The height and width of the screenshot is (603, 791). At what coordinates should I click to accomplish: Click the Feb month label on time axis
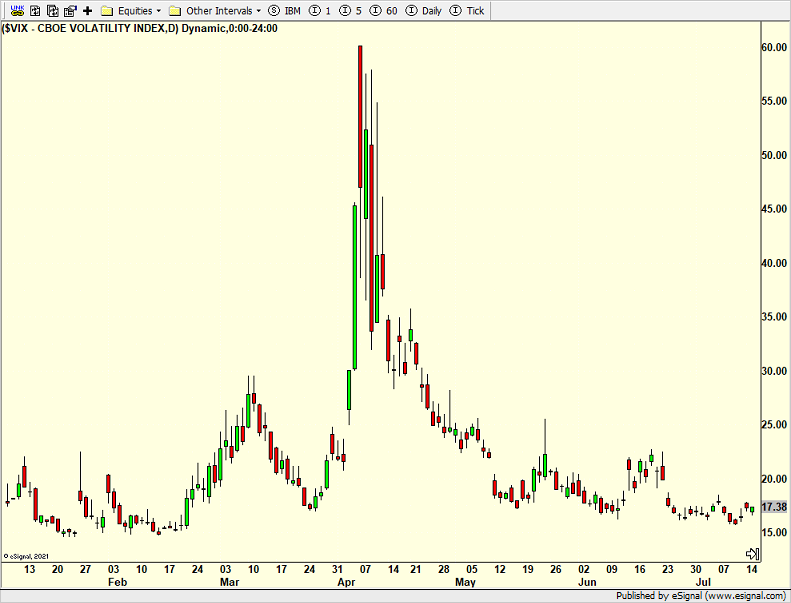[x=118, y=582]
